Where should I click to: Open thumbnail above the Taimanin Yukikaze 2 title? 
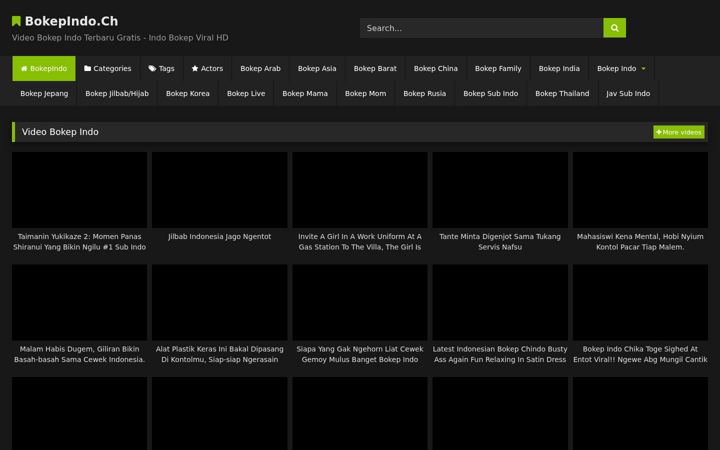[x=79, y=190]
